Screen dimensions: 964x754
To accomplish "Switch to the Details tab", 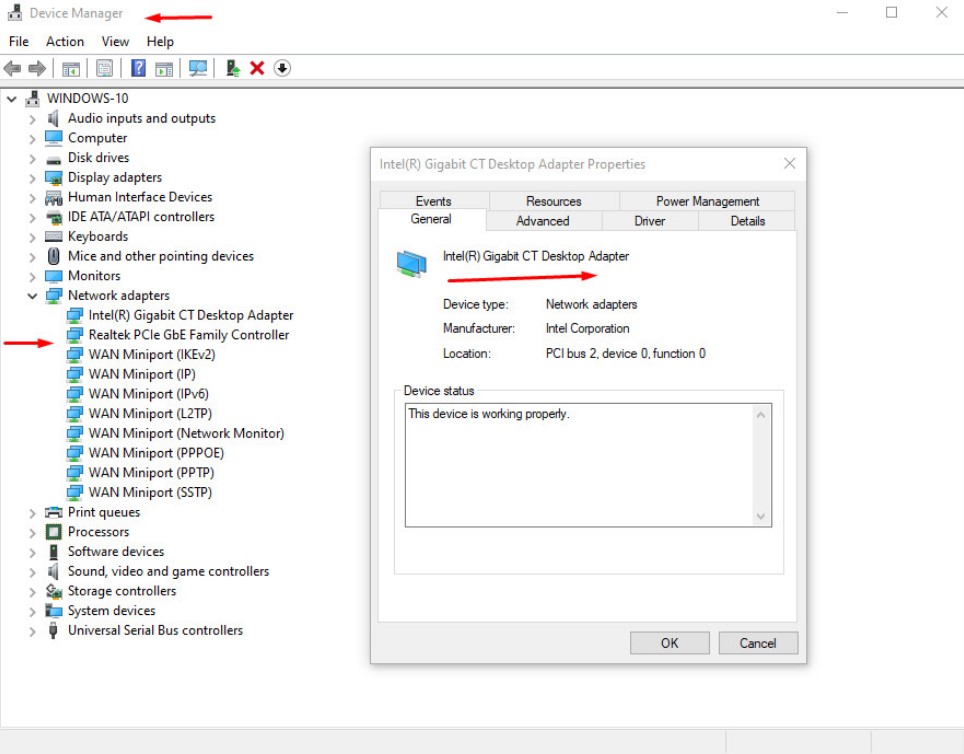I will pyautogui.click(x=748, y=221).
